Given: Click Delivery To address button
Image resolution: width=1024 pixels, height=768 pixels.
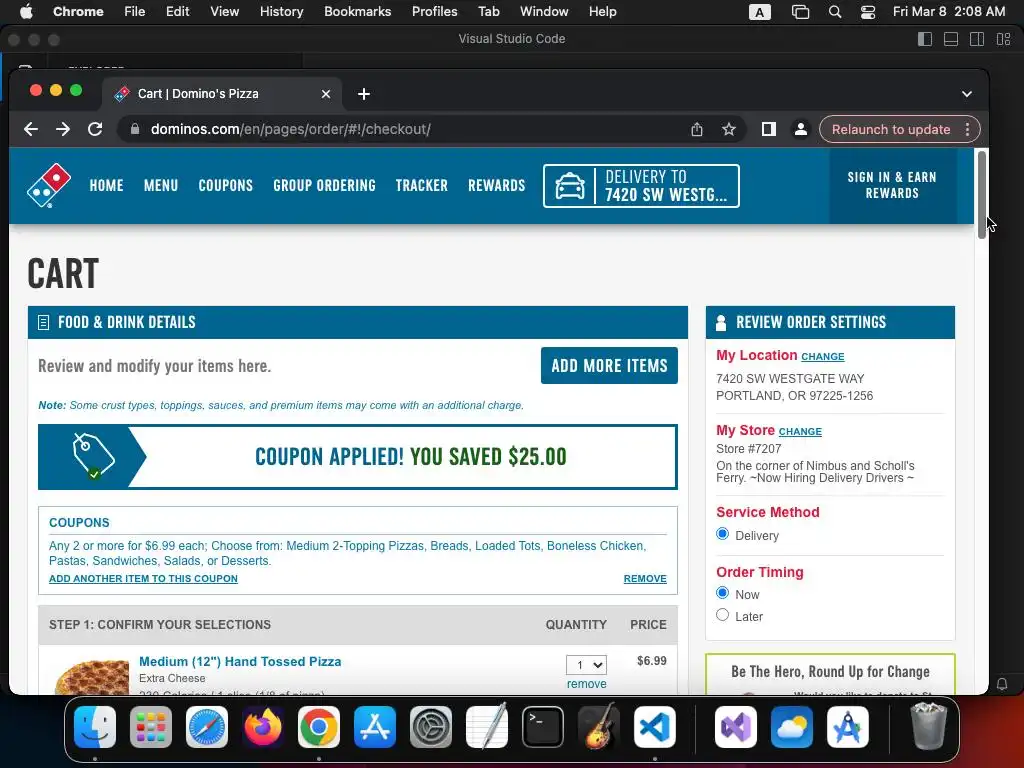Looking at the screenshot, I should [641, 186].
